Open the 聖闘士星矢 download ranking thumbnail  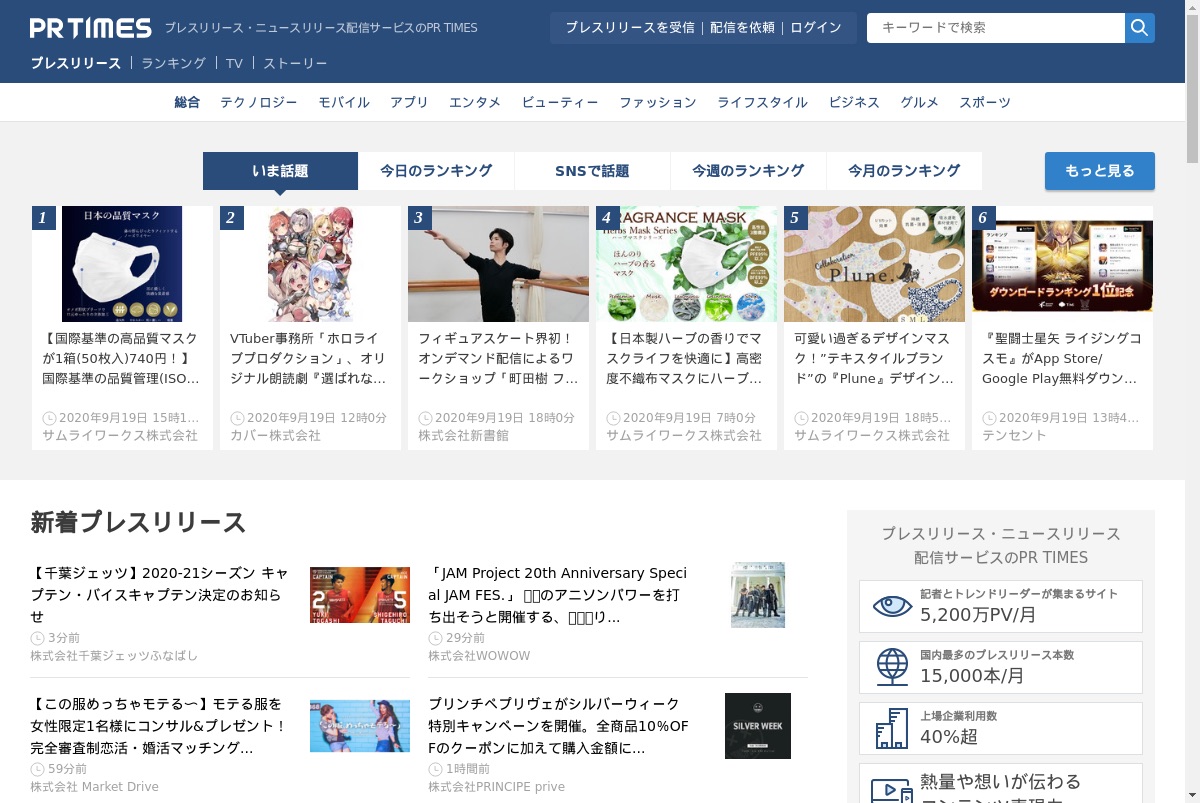(x=1062, y=264)
